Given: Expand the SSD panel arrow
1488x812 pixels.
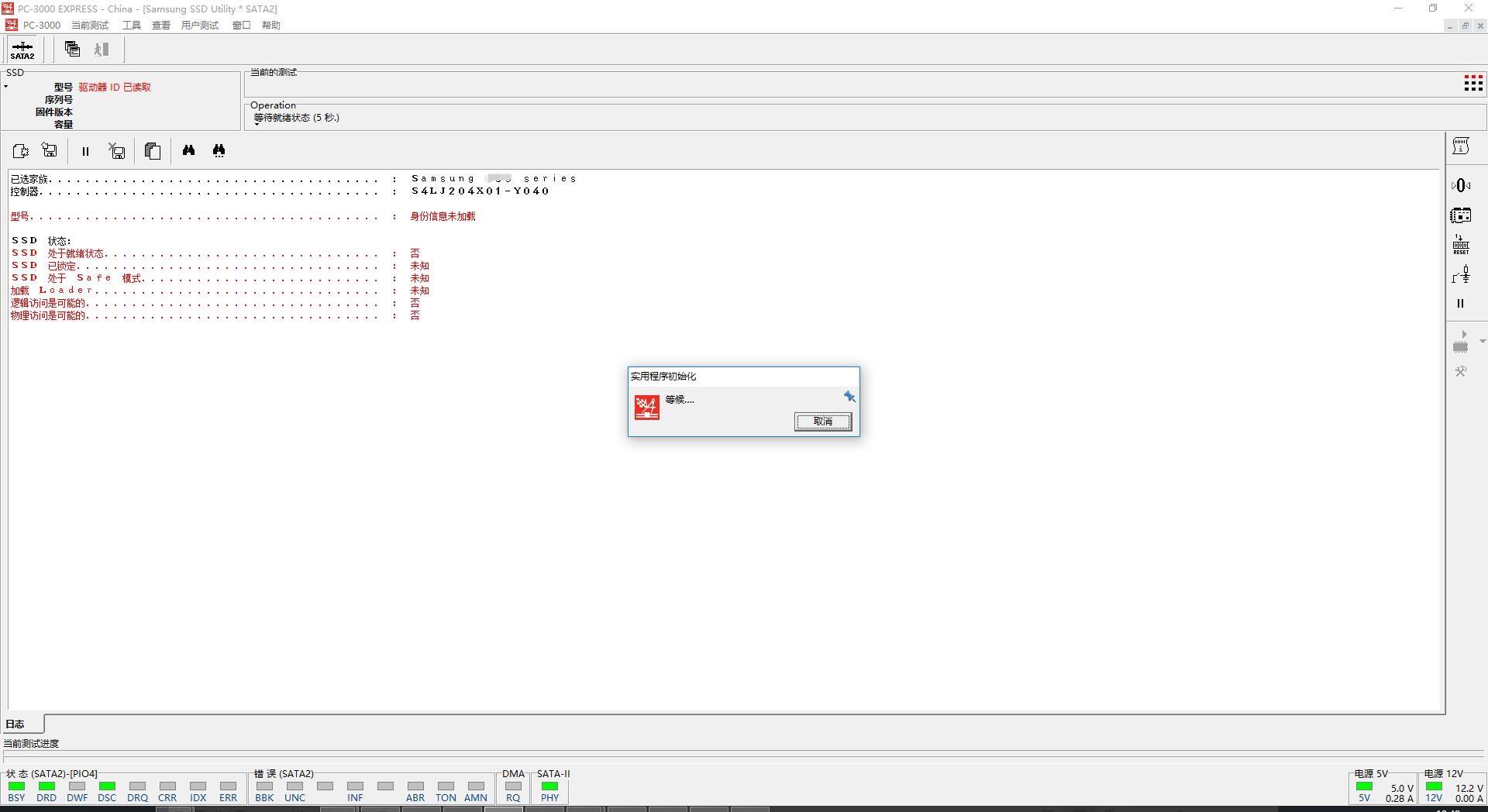Looking at the screenshot, I should coord(5,86).
